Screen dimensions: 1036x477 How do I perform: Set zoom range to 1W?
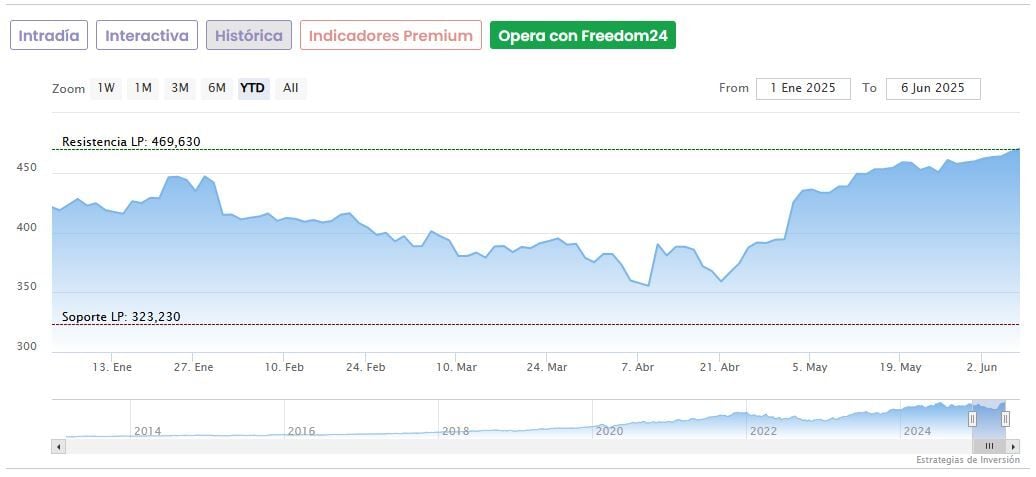pyautogui.click(x=106, y=88)
